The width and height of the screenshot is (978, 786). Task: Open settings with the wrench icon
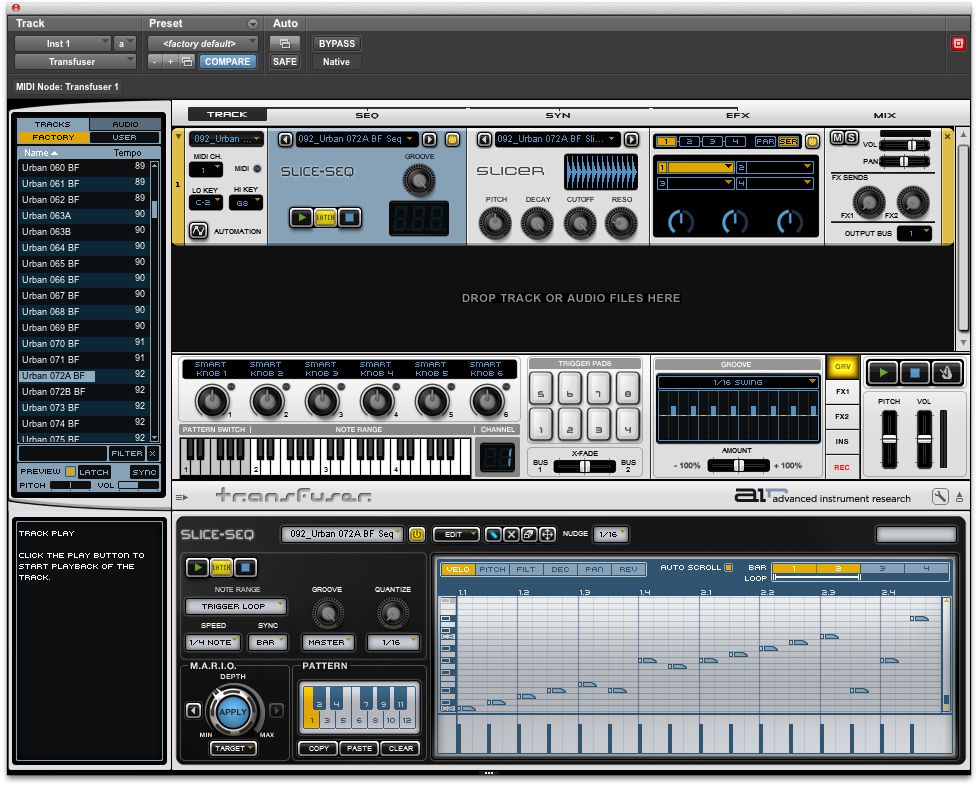(940, 497)
